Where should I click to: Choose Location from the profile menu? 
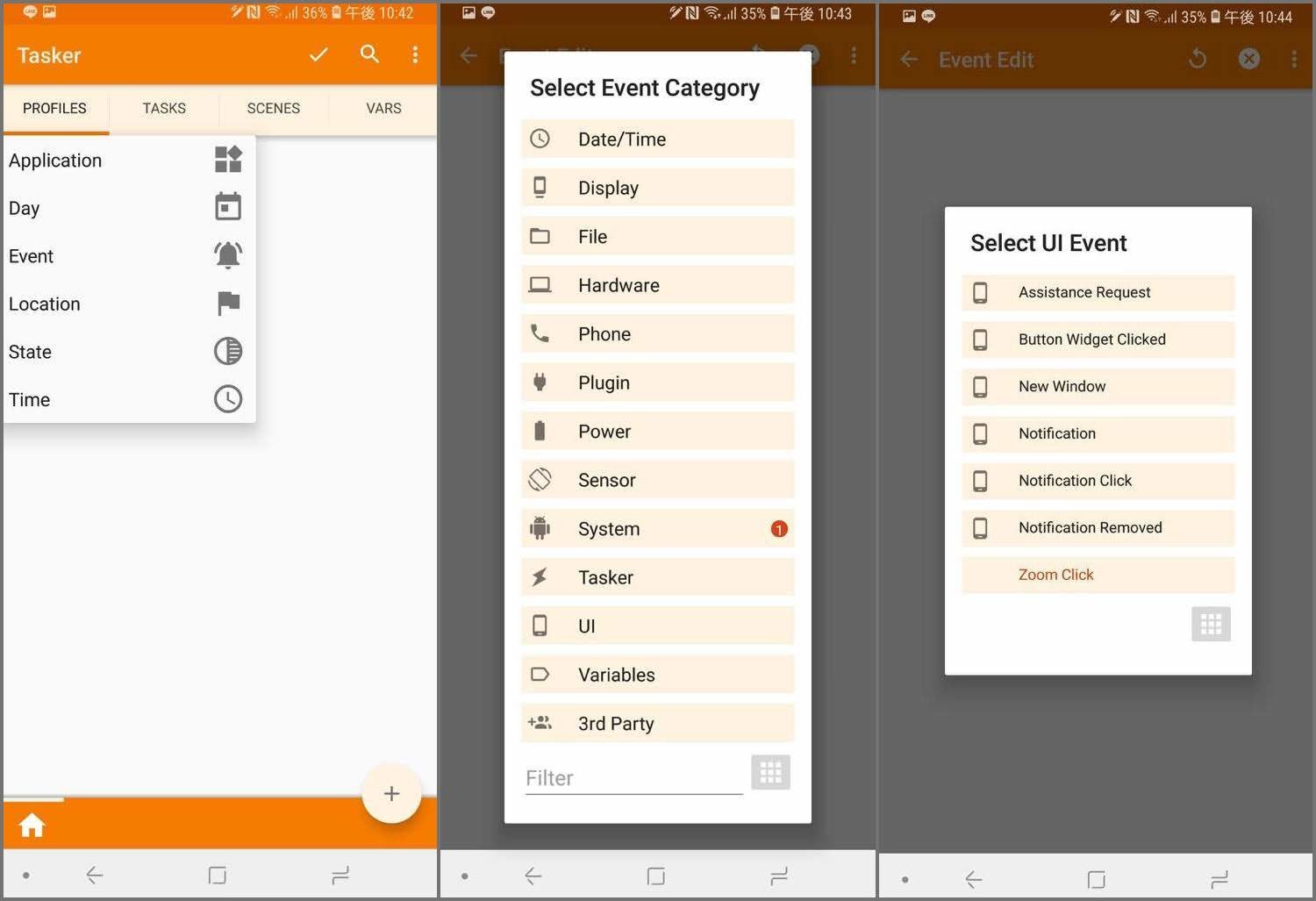(129, 304)
